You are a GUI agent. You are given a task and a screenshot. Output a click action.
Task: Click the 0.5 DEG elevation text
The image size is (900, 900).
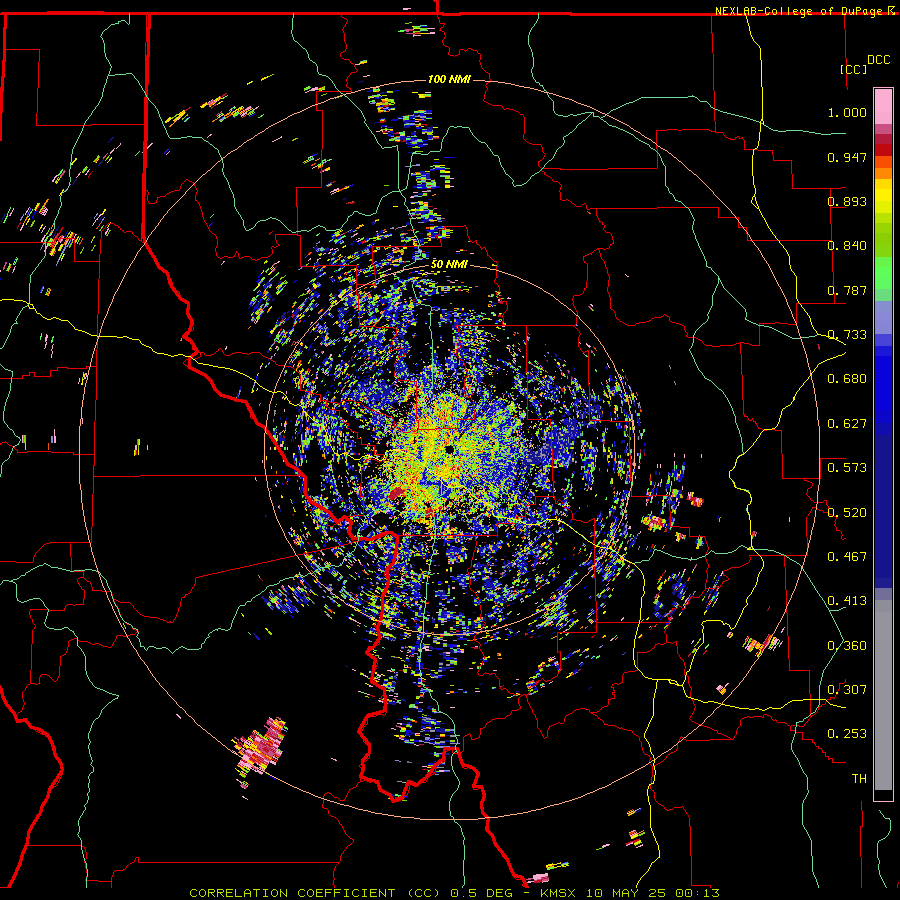pyautogui.click(x=480, y=893)
